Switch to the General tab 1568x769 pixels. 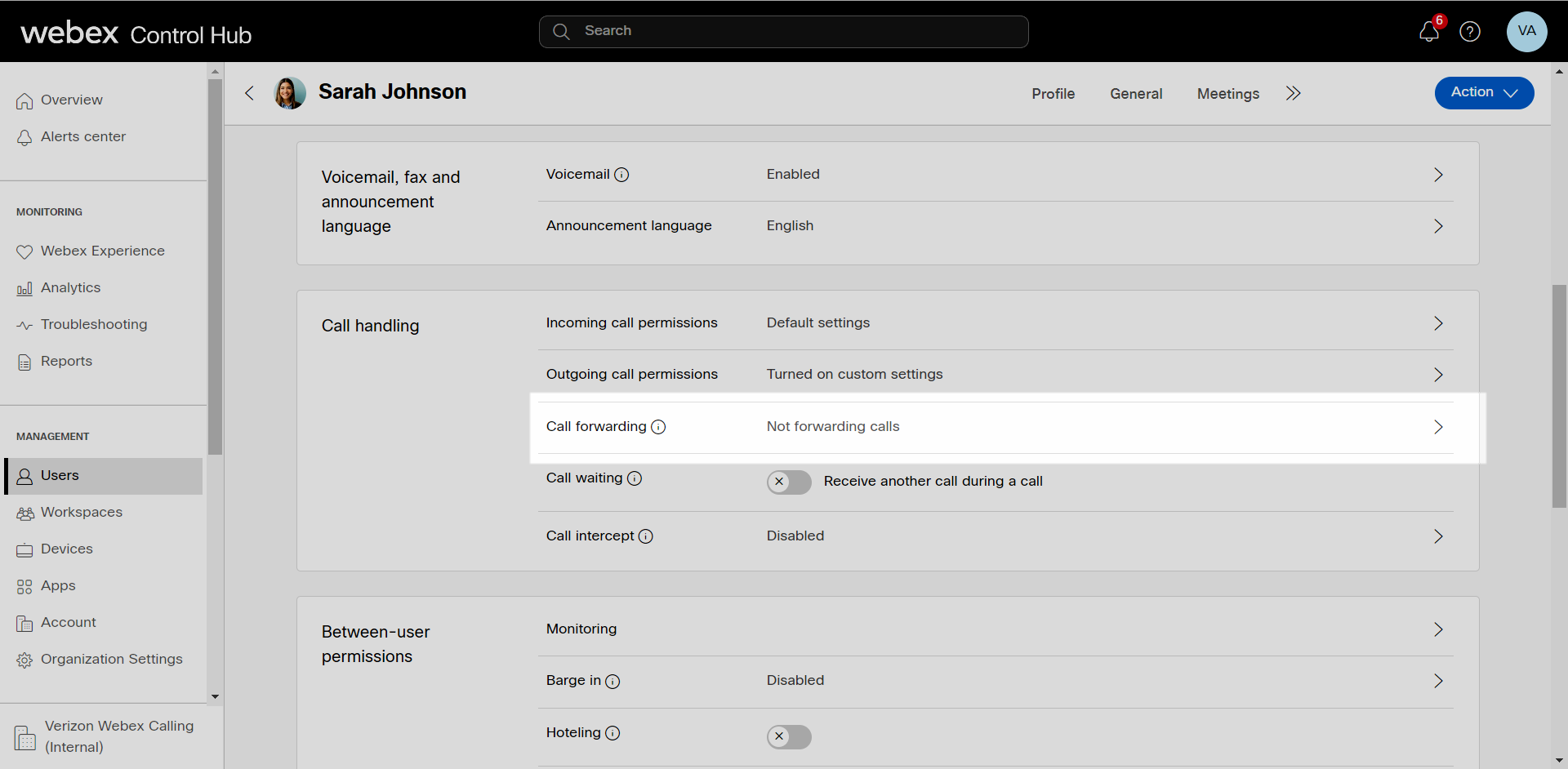(x=1135, y=94)
